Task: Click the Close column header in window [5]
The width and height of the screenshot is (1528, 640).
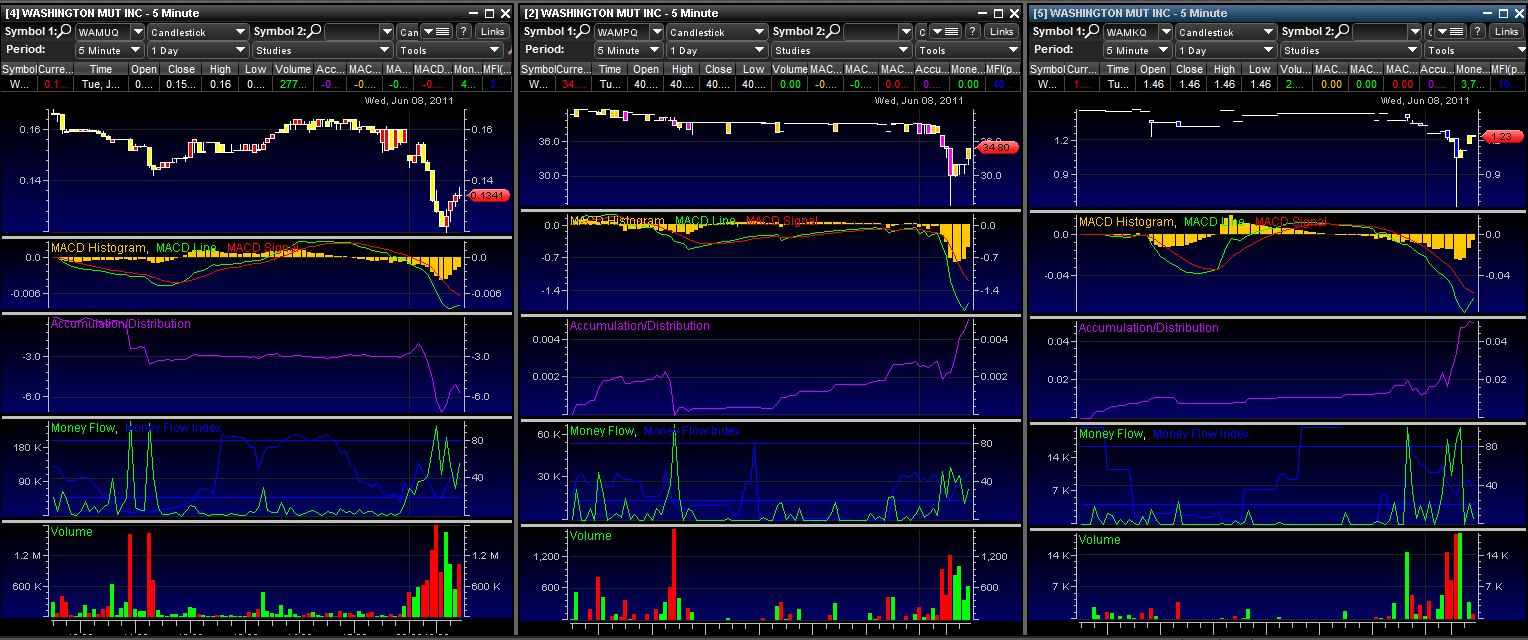Action: 1189,69
